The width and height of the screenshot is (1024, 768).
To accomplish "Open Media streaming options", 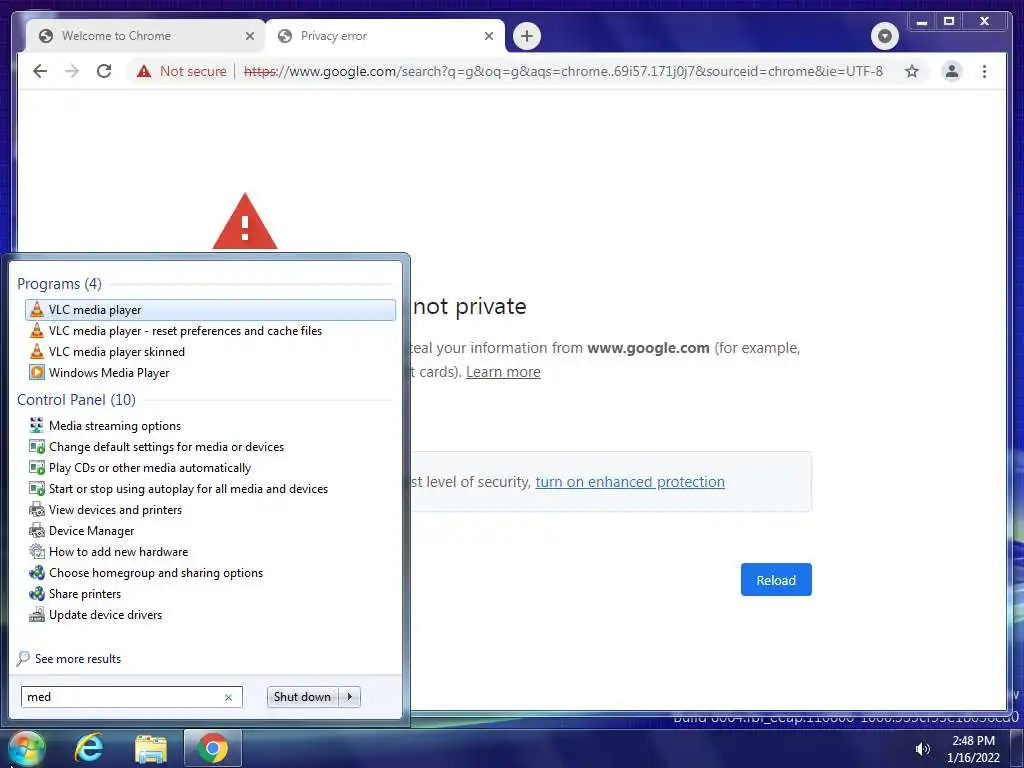I will tap(210, 426).
